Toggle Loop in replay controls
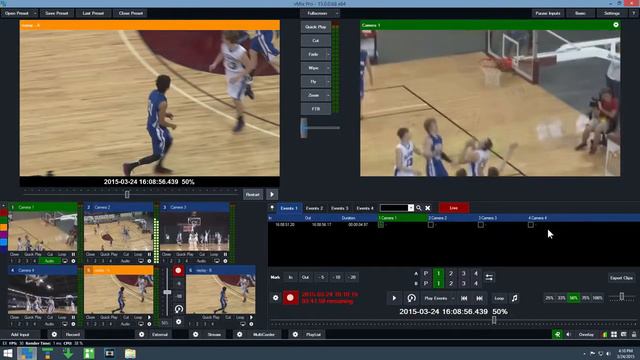The width and height of the screenshot is (640, 360). coord(499,298)
